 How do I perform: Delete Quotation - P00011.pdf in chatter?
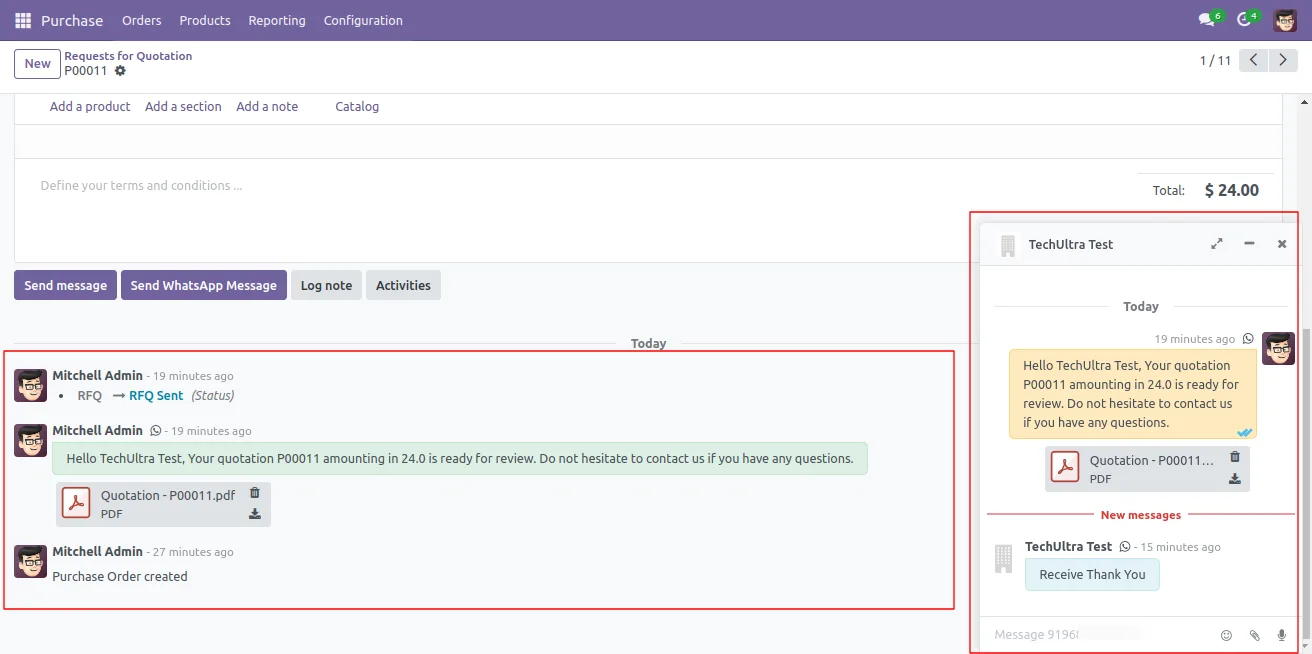tap(255, 493)
